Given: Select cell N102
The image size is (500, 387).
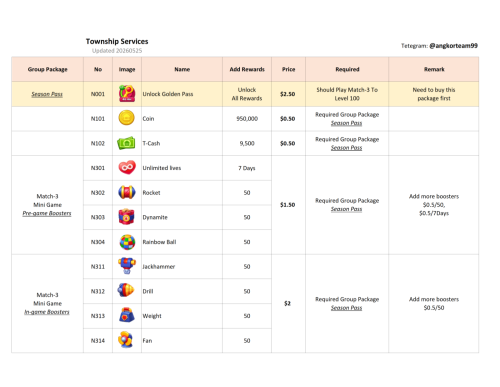Looking at the screenshot, I should coord(98,143).
